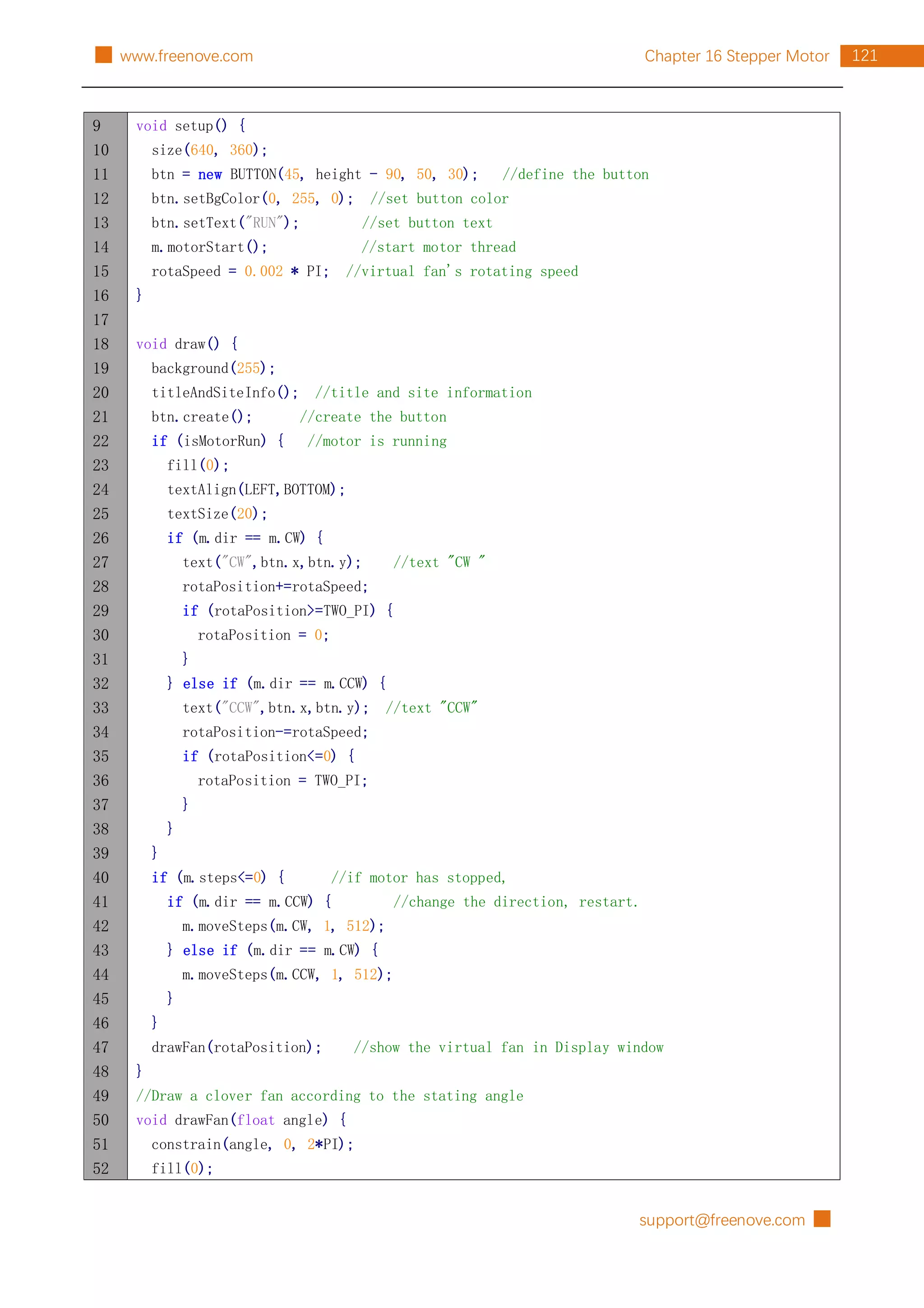Click the 'btn.setBgColor(0, 255, 0);' statement

[252, 199]
